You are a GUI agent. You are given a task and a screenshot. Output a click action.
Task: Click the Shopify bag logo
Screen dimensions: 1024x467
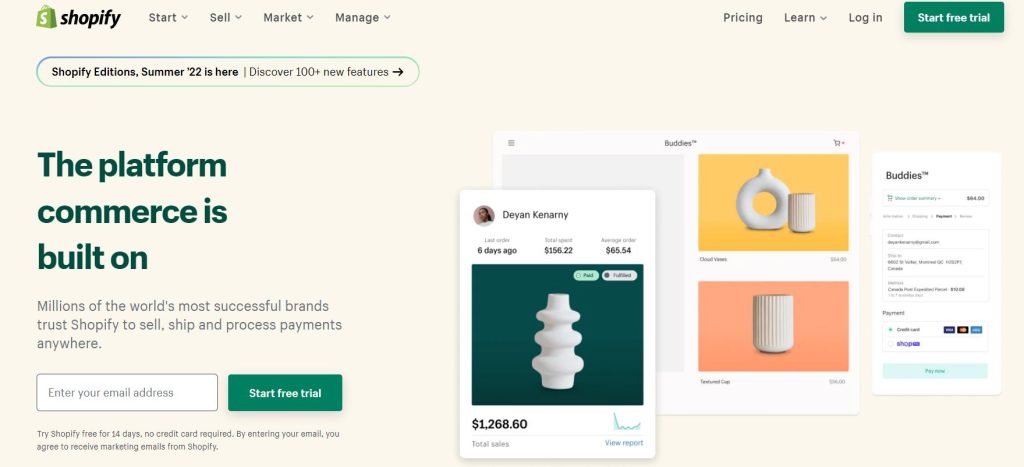tap(46, 17)
